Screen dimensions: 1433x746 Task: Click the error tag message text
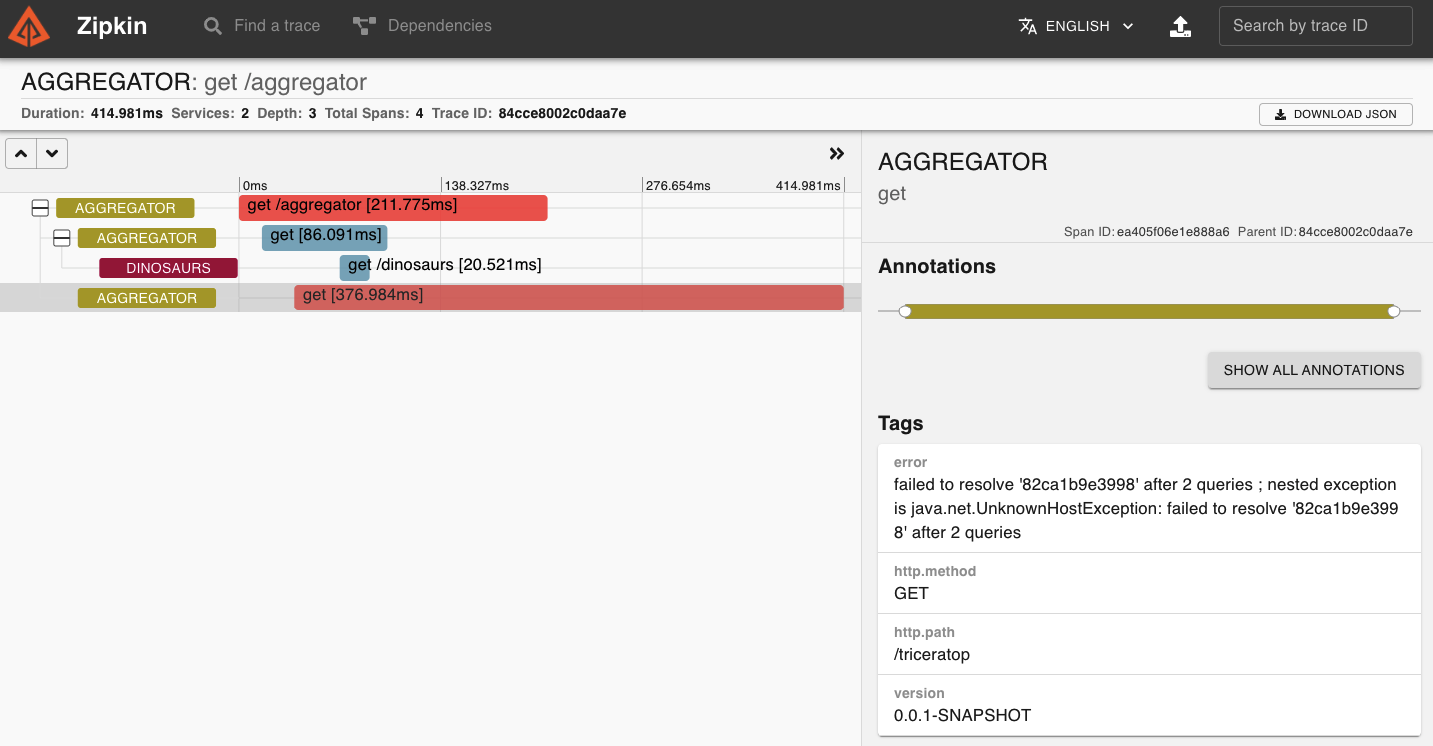click(x=1146, y=509)
